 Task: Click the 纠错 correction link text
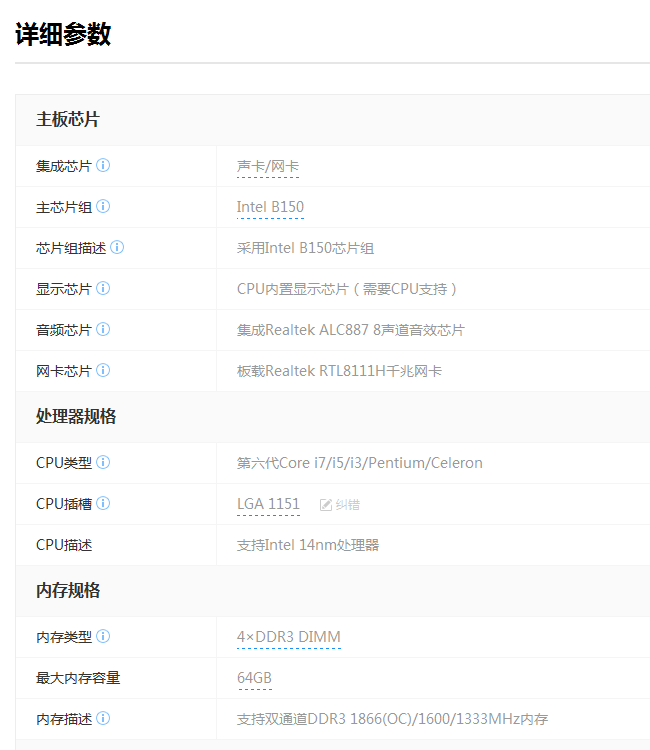click(348, 505)
